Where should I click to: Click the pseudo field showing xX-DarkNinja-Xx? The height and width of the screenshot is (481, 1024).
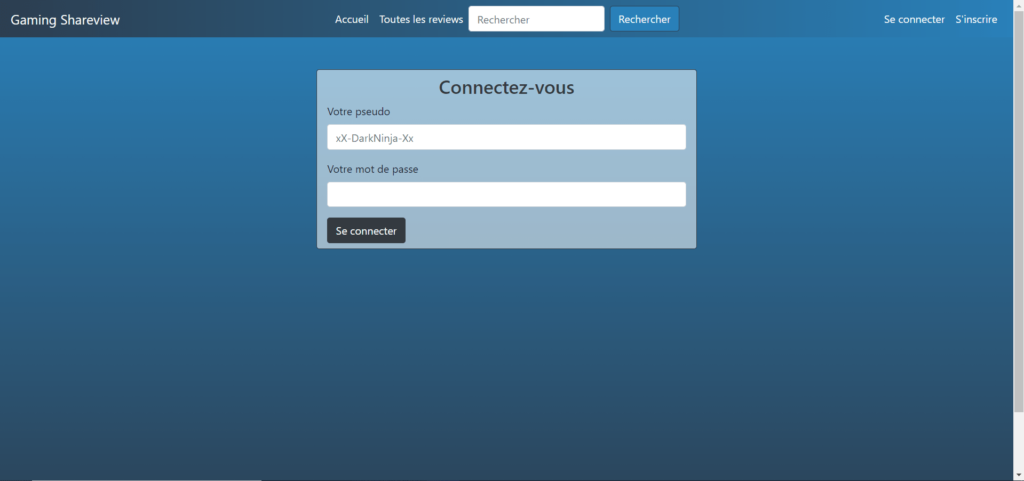click(x=506, y=137)
